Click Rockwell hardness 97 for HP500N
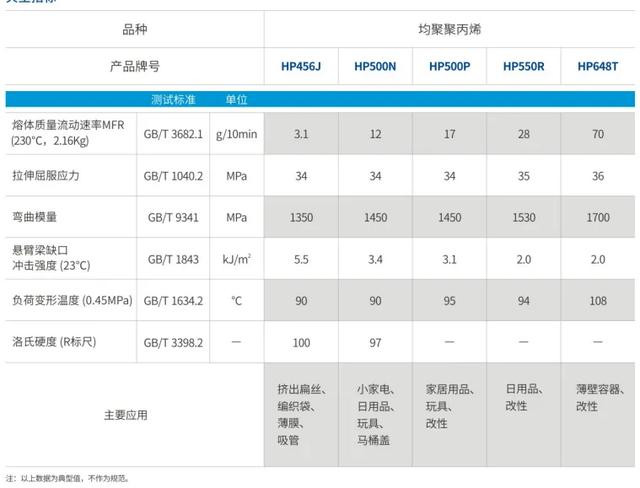The image size is (640, 488). [x=375, y=343]
